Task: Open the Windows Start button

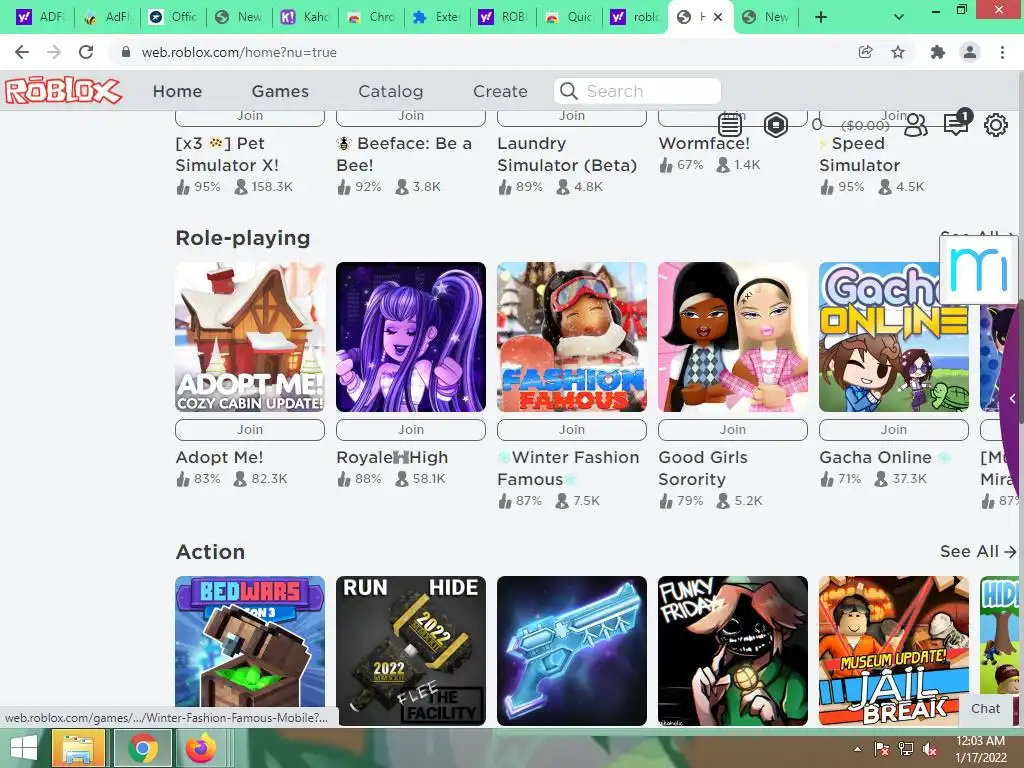Action: (24, 748)
